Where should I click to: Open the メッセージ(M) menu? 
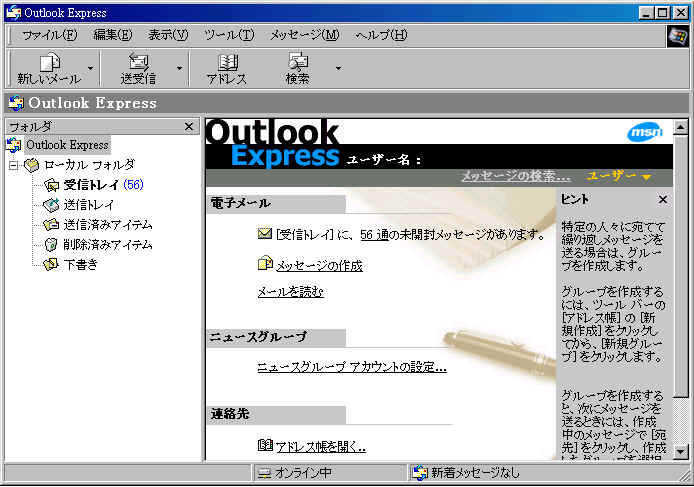pos(305,35)
